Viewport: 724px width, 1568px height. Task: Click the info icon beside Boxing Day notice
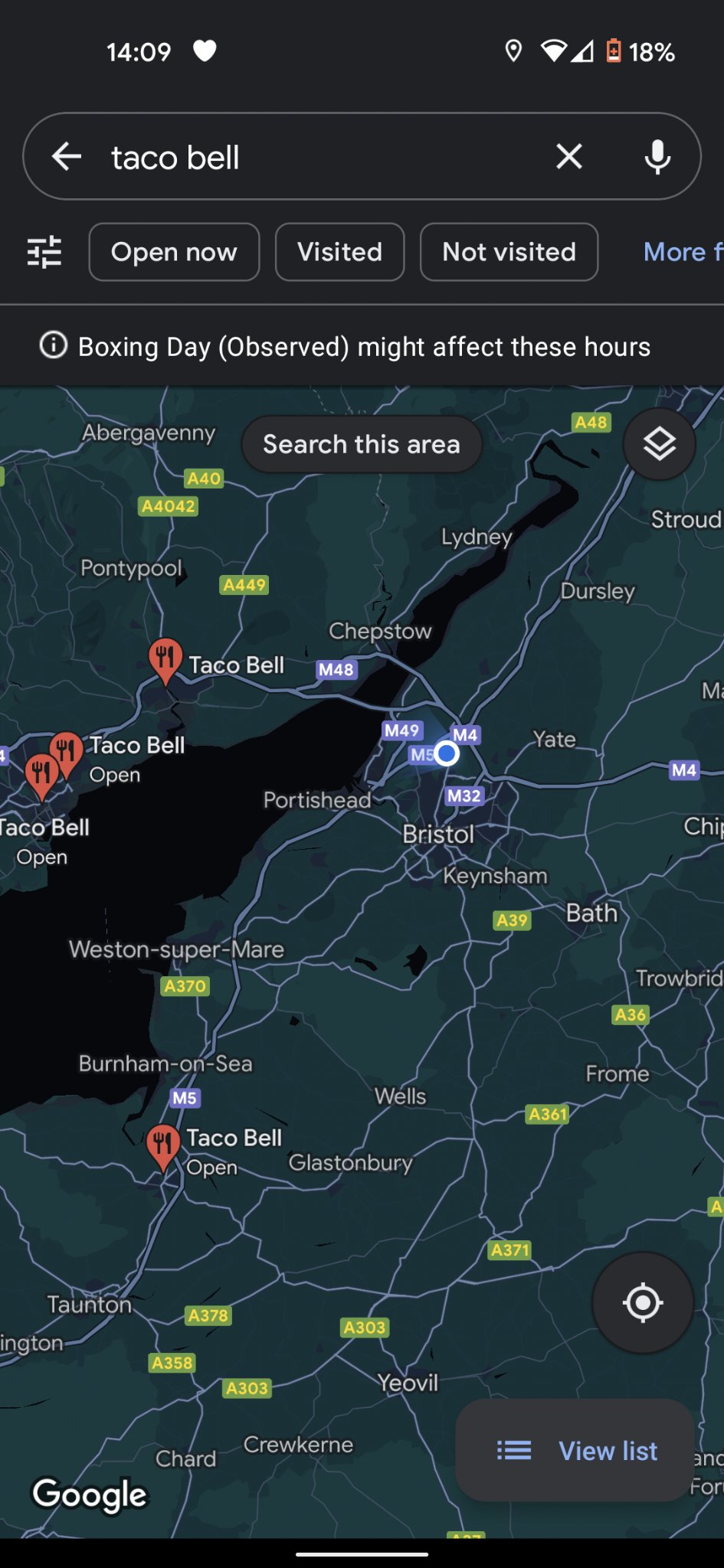pos(54,345)
